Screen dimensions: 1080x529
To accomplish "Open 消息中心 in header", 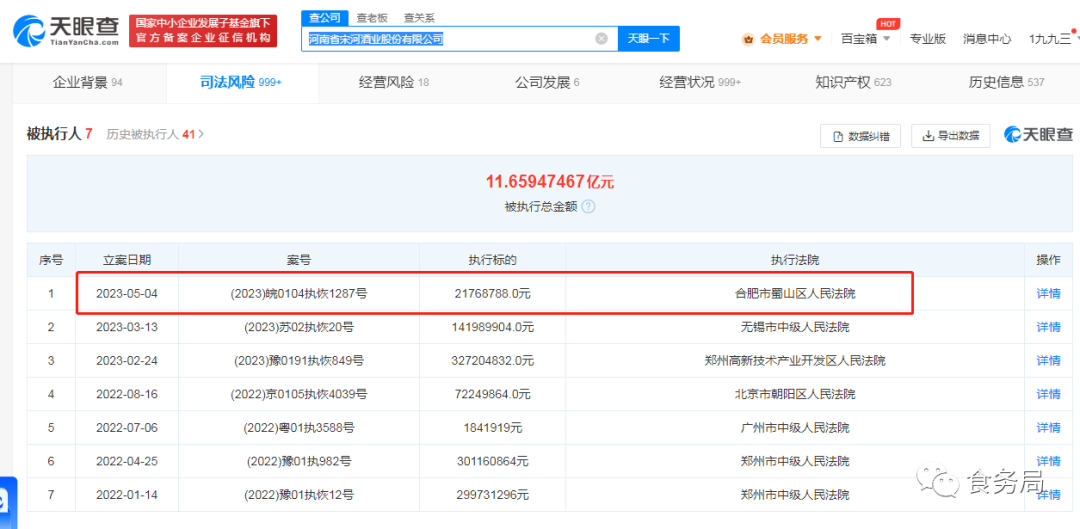I will pos(987,39).
